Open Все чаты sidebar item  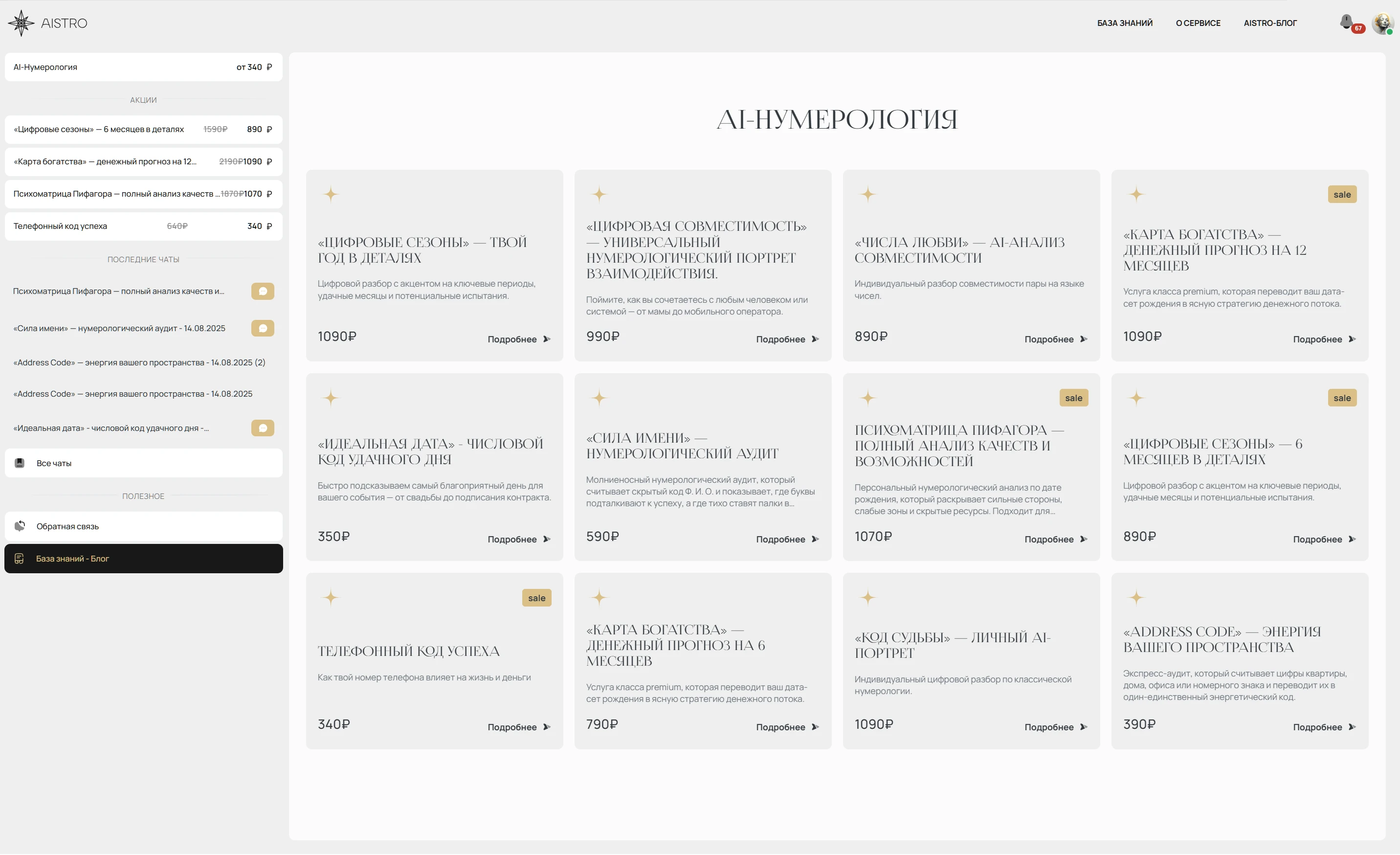(143, 463)
